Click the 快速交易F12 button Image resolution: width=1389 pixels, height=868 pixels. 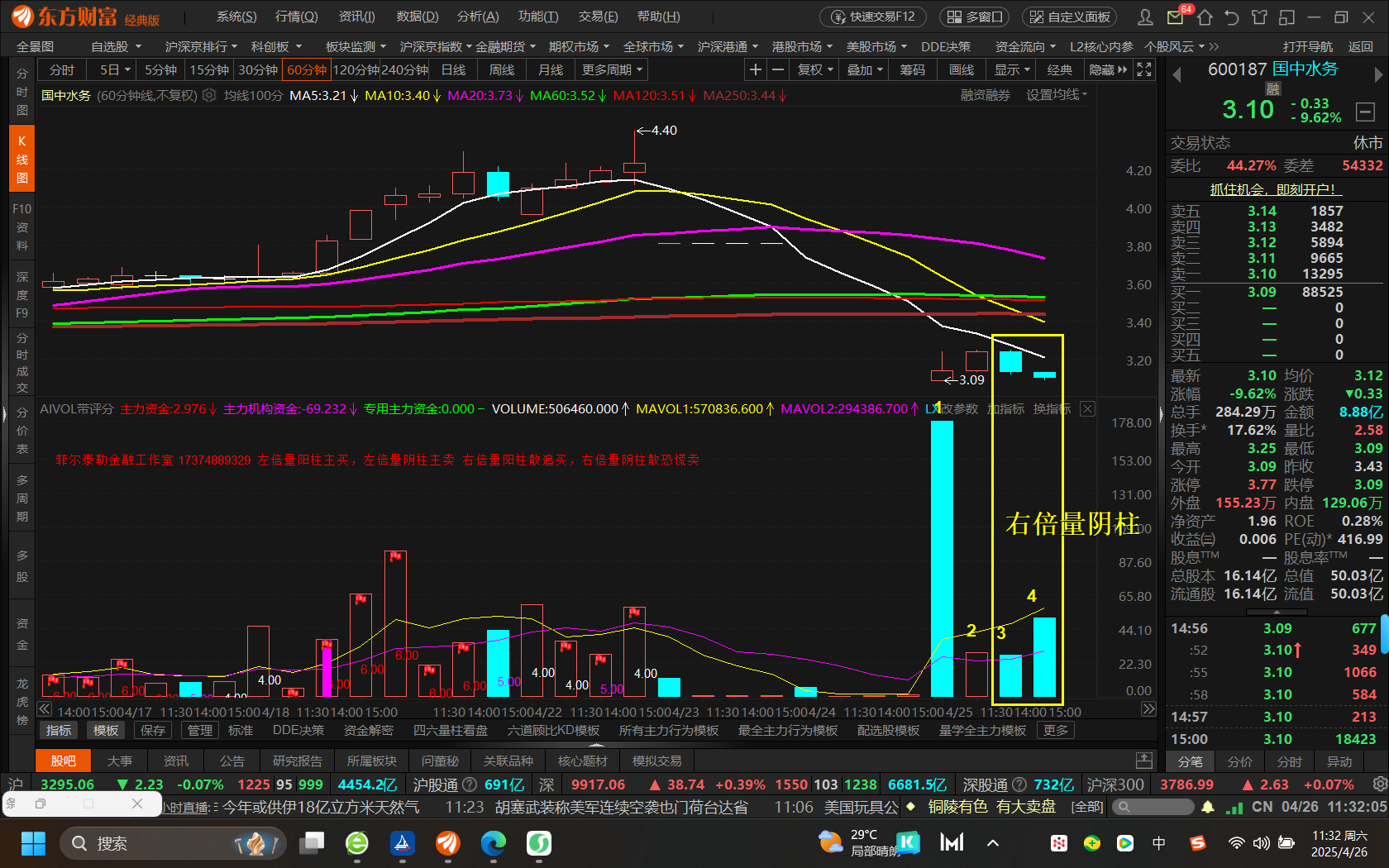[x=873, y=17]
